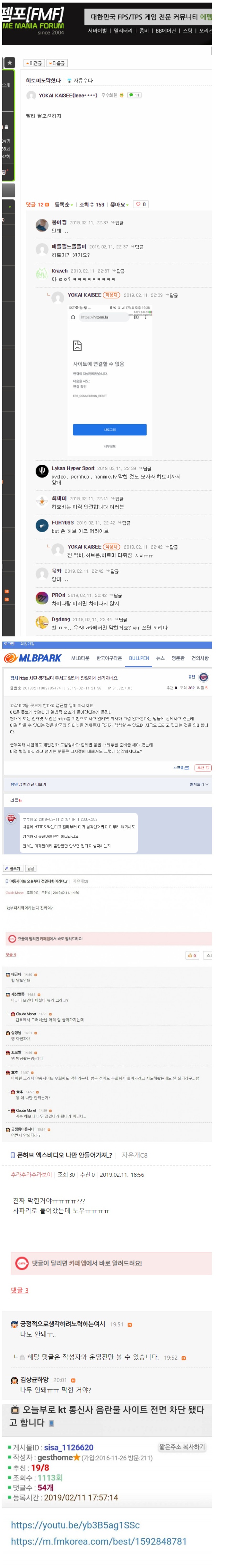Viewport: 226px width, 1568px height.
Task: Click the thumbs-up count button
Action: tap(192, 955)
